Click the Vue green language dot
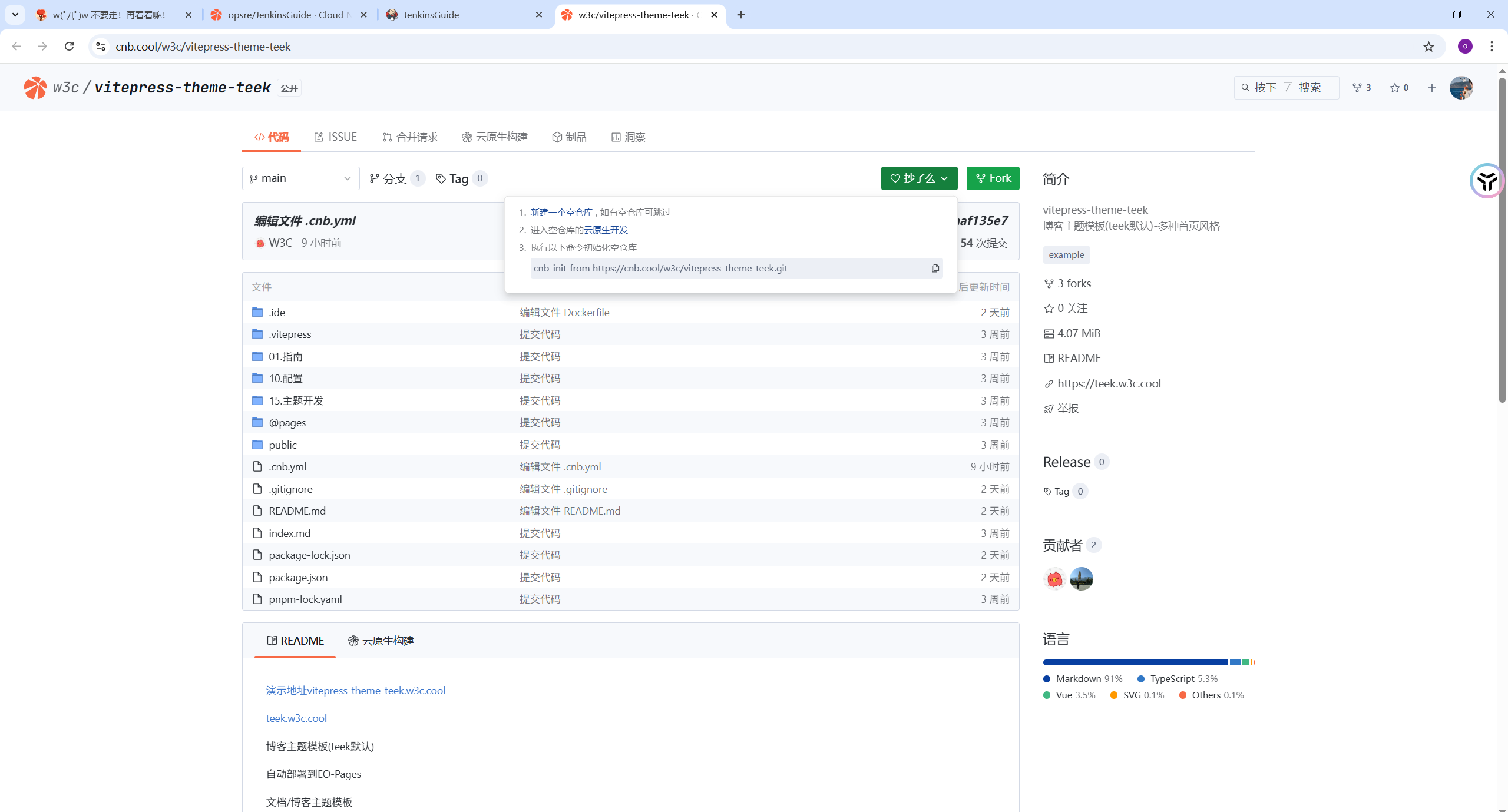The width and height of the screenshot is (1508, 812). click(x=1047, y=695)
